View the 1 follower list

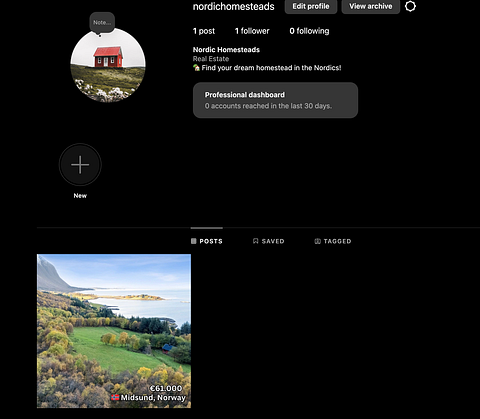click(252, 31)
